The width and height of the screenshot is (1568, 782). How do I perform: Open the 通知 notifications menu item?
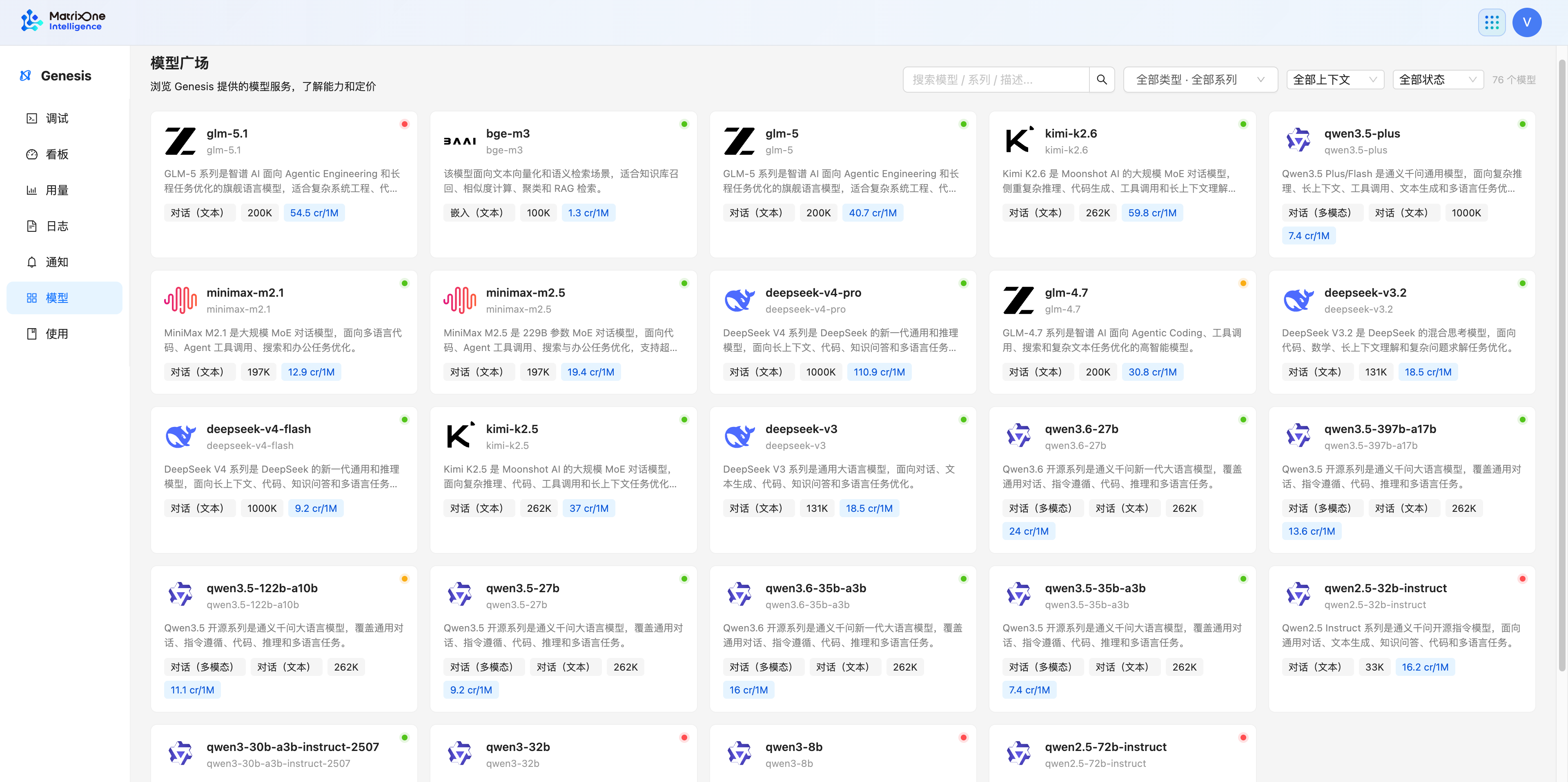tap(65, 262)
